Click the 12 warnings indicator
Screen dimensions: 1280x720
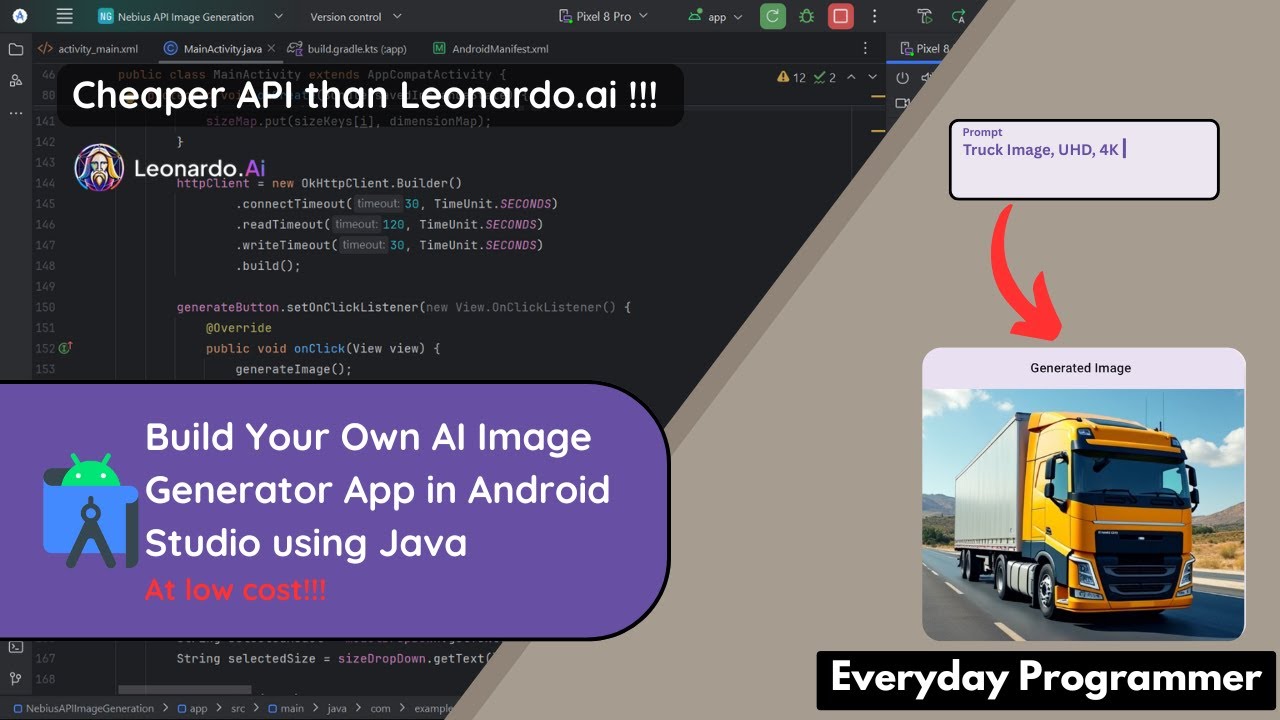(791, 77)
